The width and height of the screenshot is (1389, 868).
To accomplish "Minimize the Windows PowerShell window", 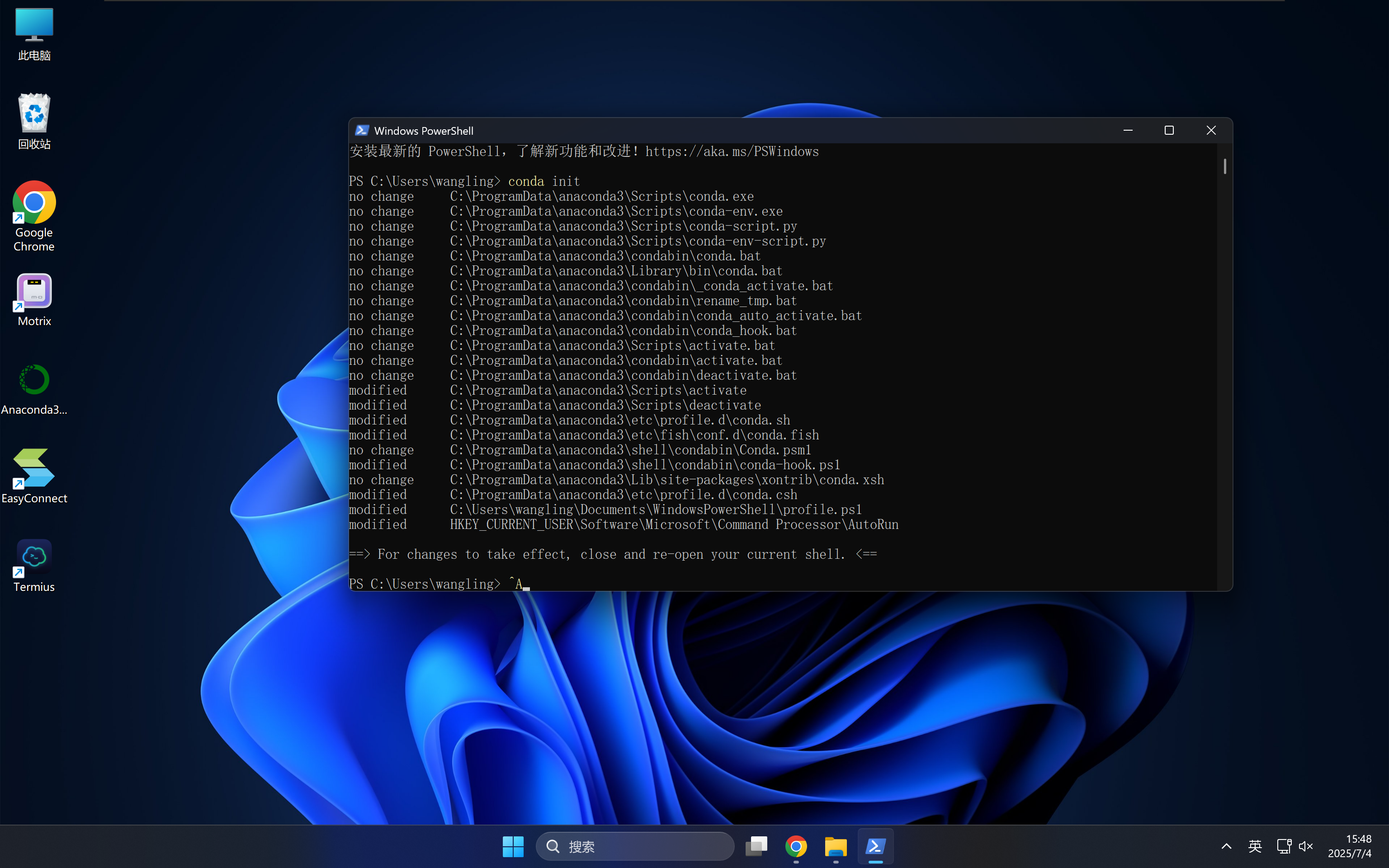I will [1128, 130].
